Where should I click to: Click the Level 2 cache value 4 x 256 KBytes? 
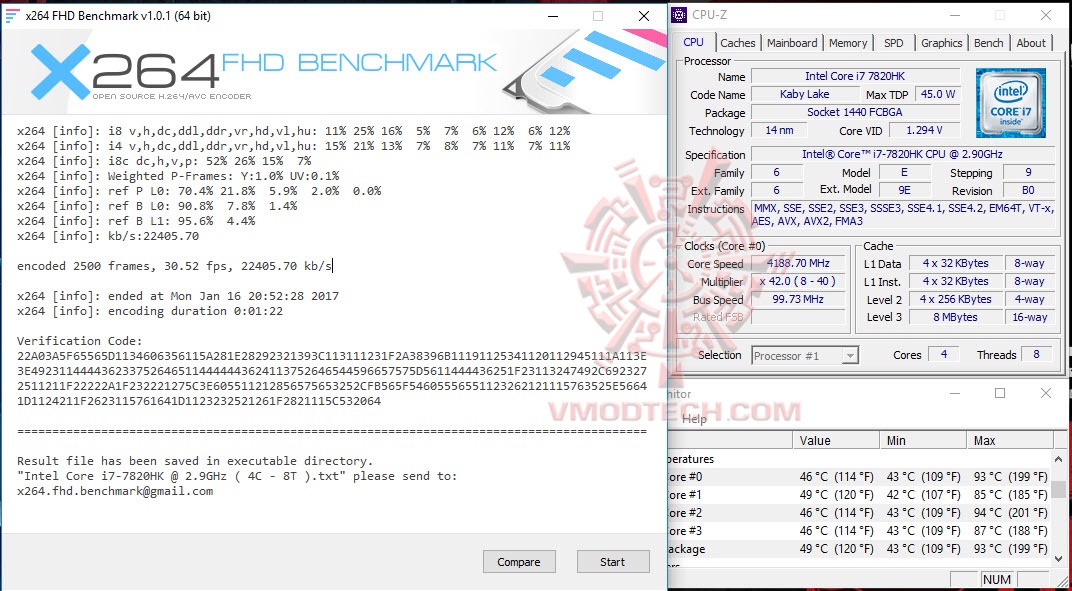point(955,300)
